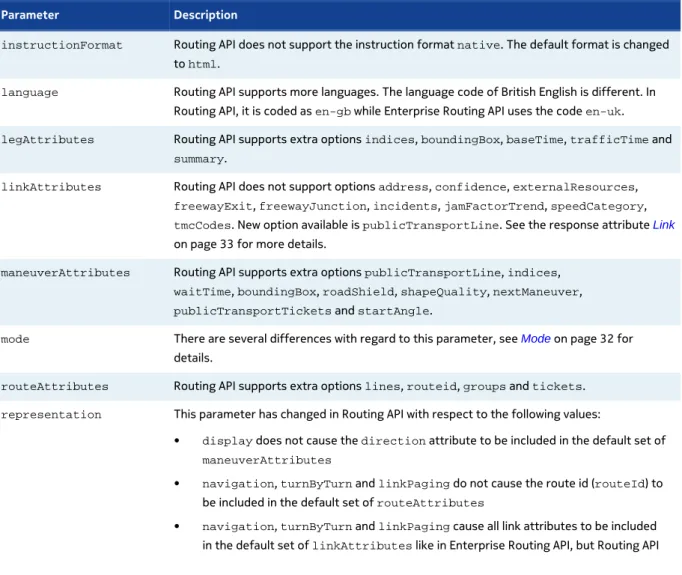Open the Link hyperlink in linkAttributes row
The height and width of the screenshot is (575, 682).
663,225
